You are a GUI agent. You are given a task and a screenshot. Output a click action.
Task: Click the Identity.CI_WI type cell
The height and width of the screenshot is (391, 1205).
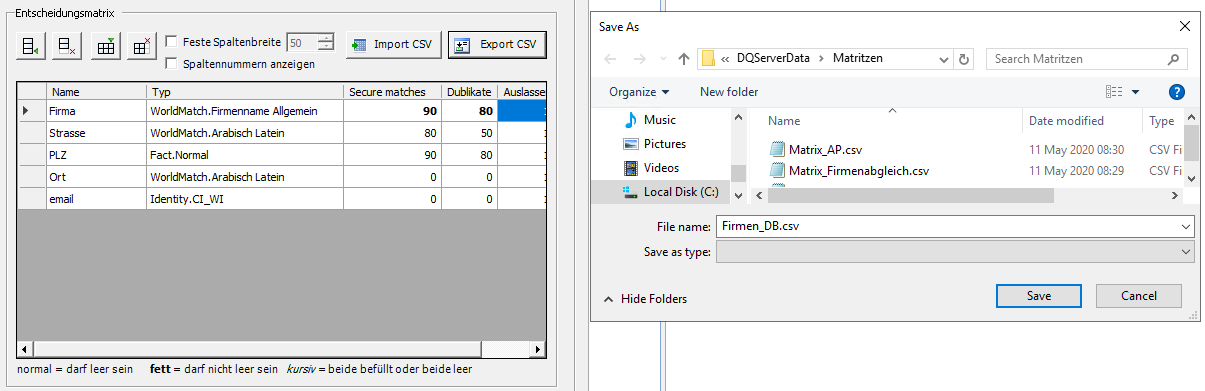click(244, 199)
